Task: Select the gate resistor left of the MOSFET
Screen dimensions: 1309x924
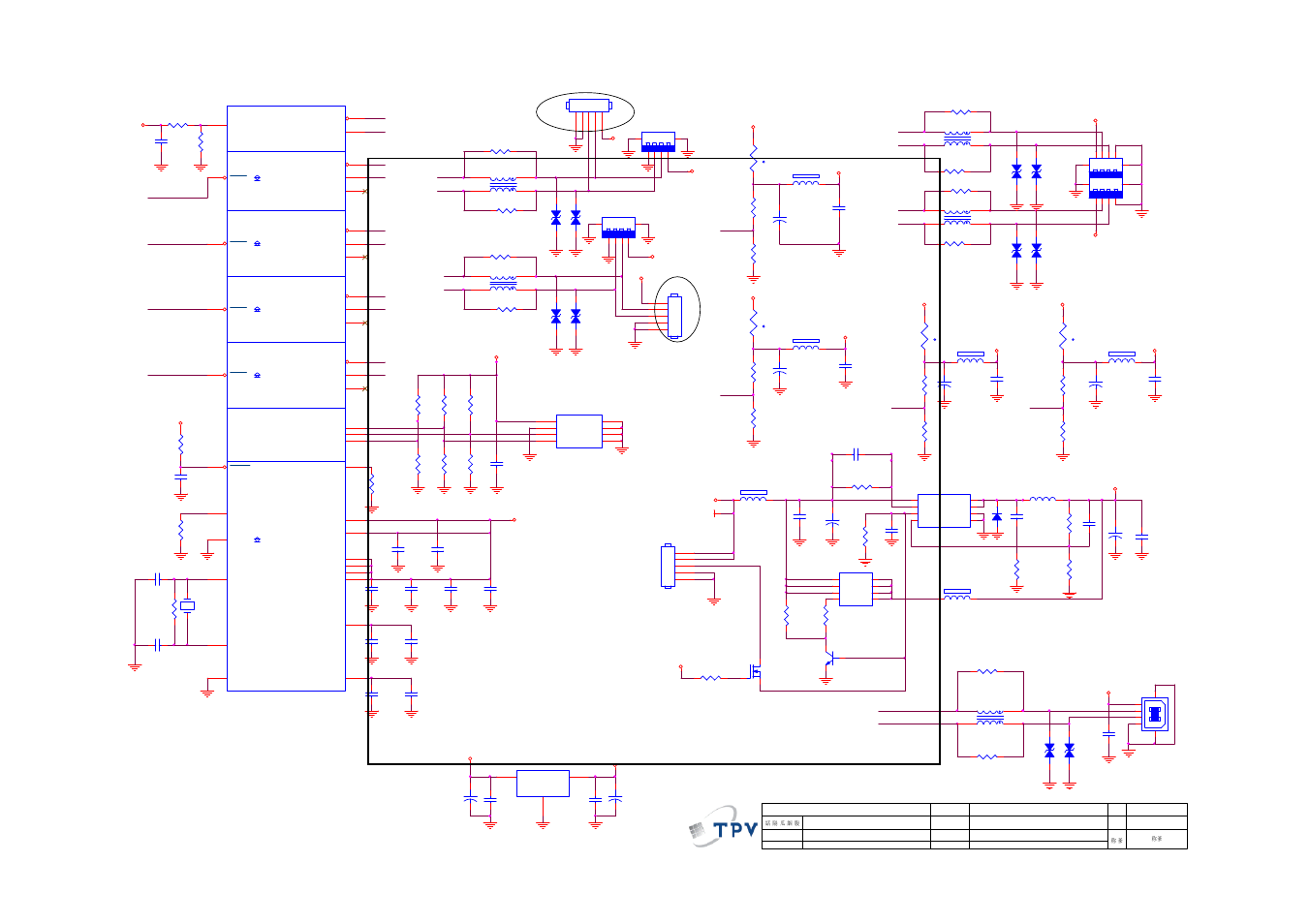Action: point(710,678)
